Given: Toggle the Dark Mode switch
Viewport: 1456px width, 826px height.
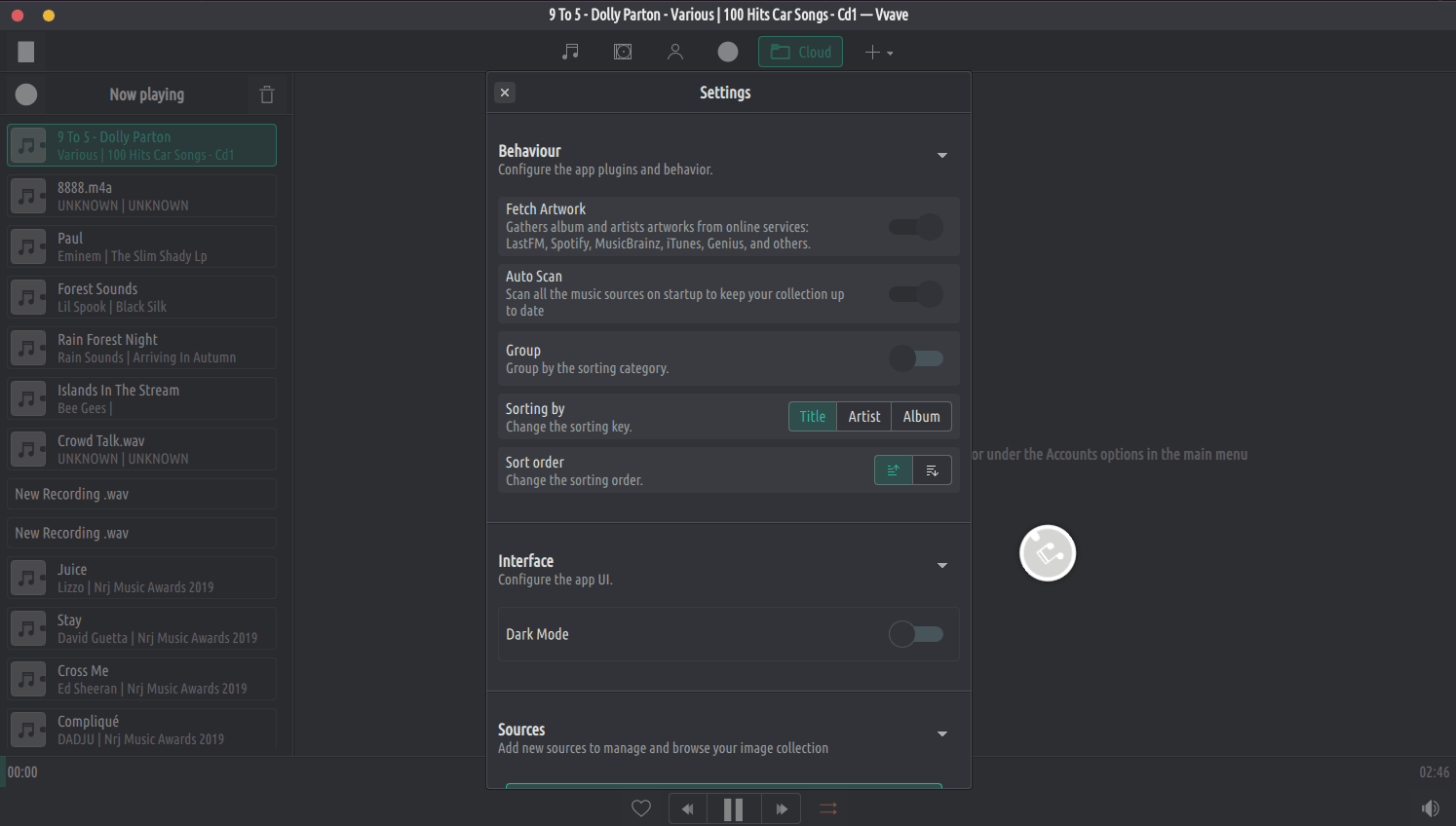Looking at the screenshot, I should (916, 634).
